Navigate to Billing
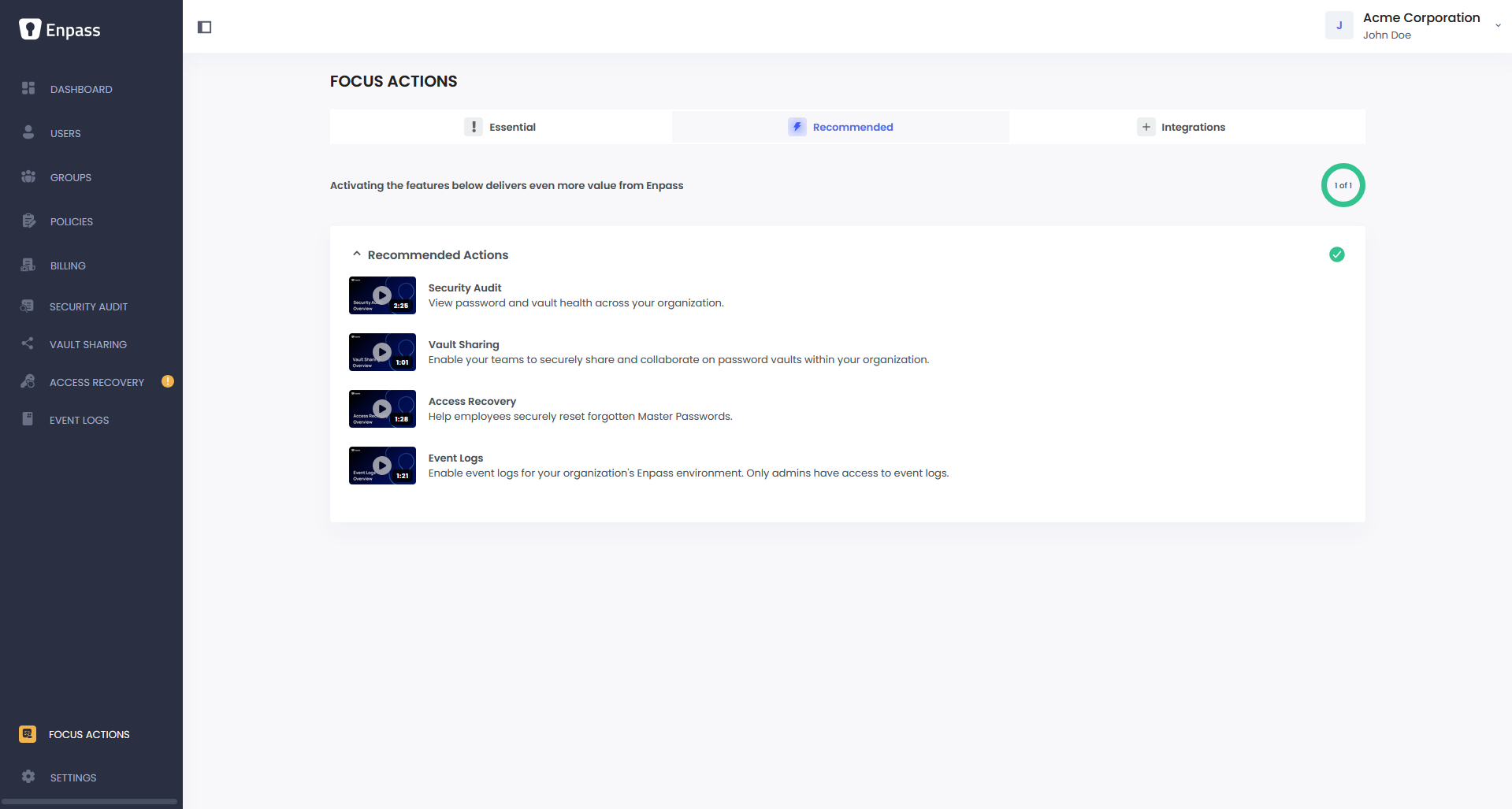The image size is (1512, 809). (x=68, y=265)
